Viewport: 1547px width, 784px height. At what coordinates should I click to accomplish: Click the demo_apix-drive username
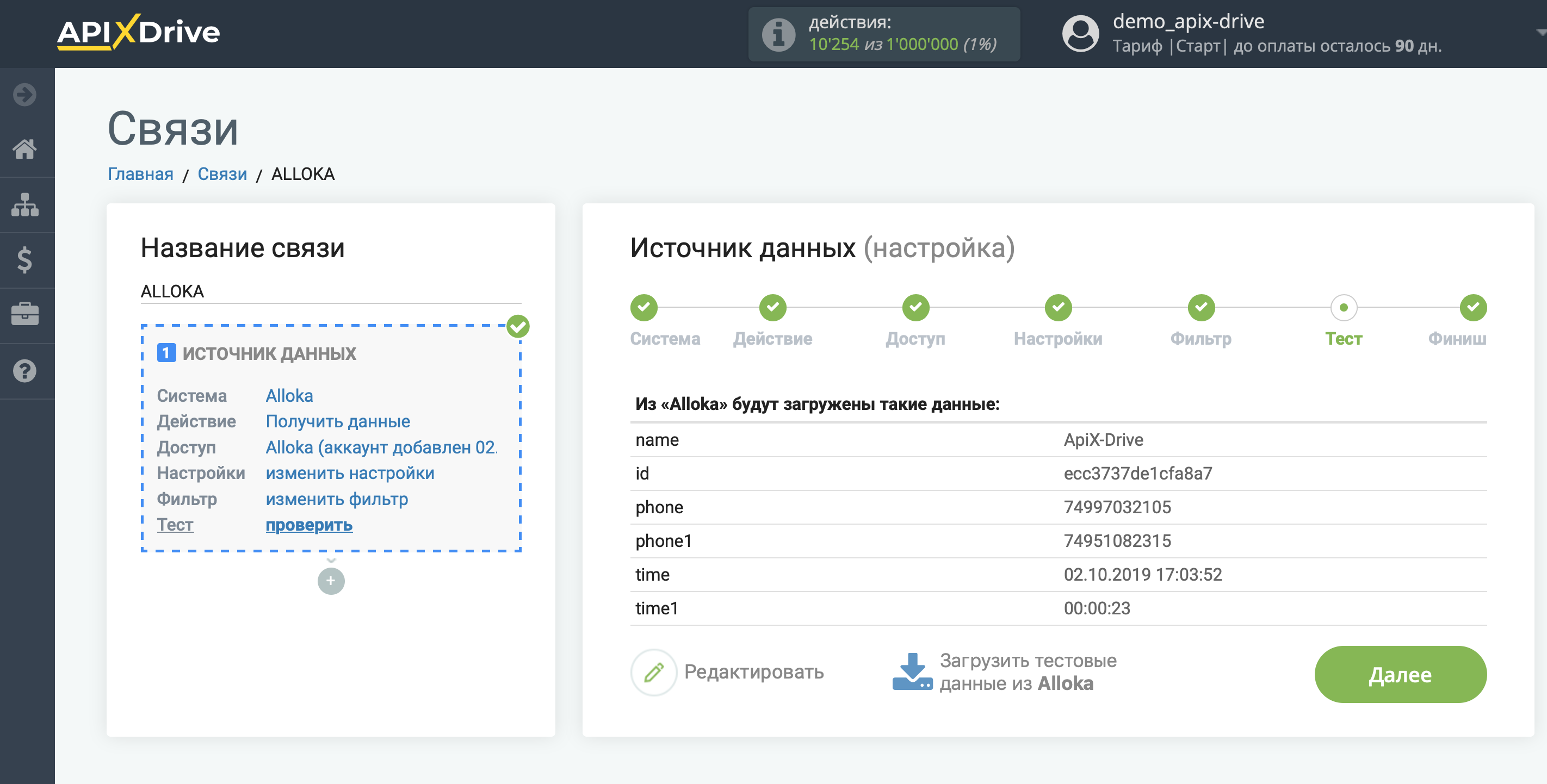1188,22
